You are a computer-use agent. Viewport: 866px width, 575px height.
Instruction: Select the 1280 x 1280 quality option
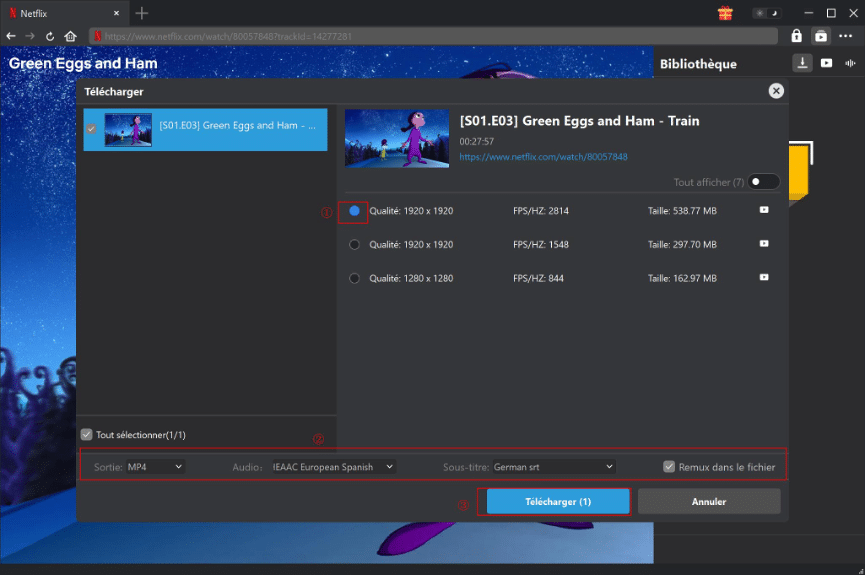pyautogui.click(x=354, y=278)
